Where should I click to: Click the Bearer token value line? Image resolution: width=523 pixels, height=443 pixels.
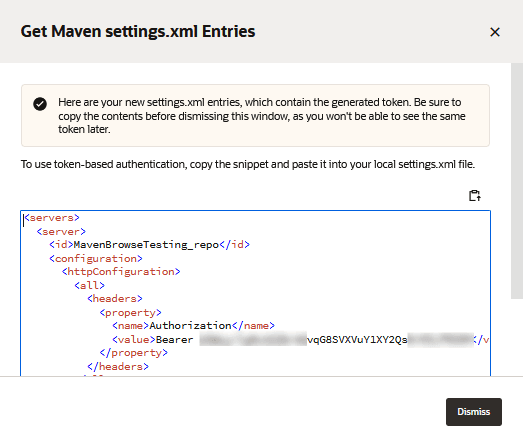pyautogui.click(x=300, y=340)
